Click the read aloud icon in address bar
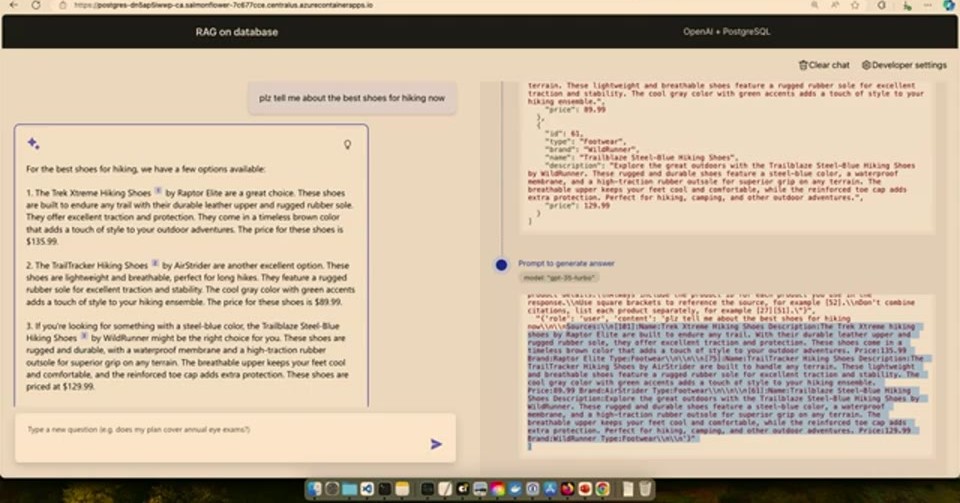 (x=835, y=5)
